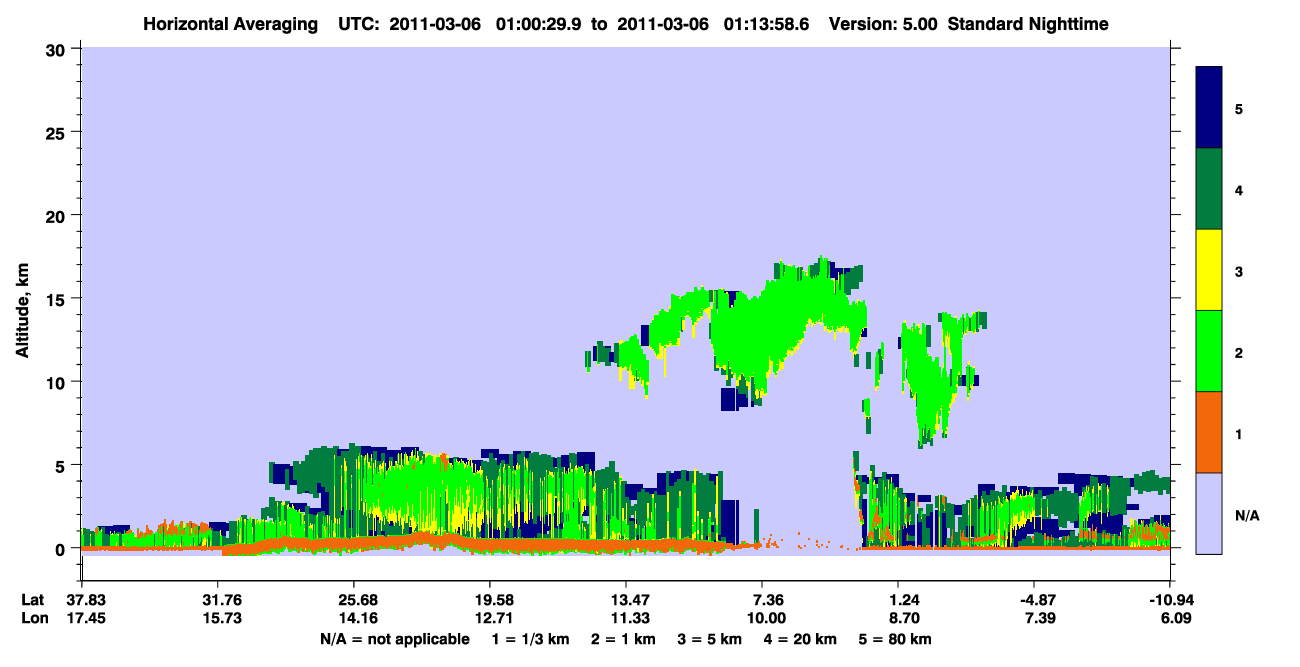Click the dark blue colorbar segment labeled 5
This screenshot has height=667, width=1300.
1209,107
